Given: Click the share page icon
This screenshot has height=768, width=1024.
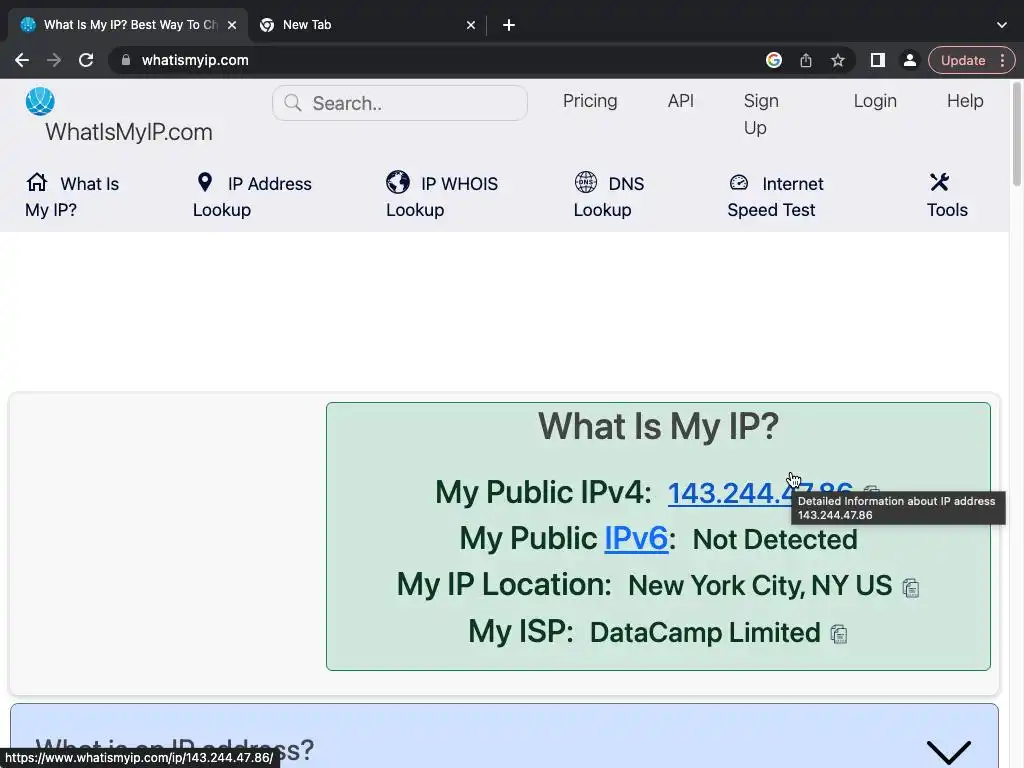Looking at the screenshot, I should tap(806, 60).
